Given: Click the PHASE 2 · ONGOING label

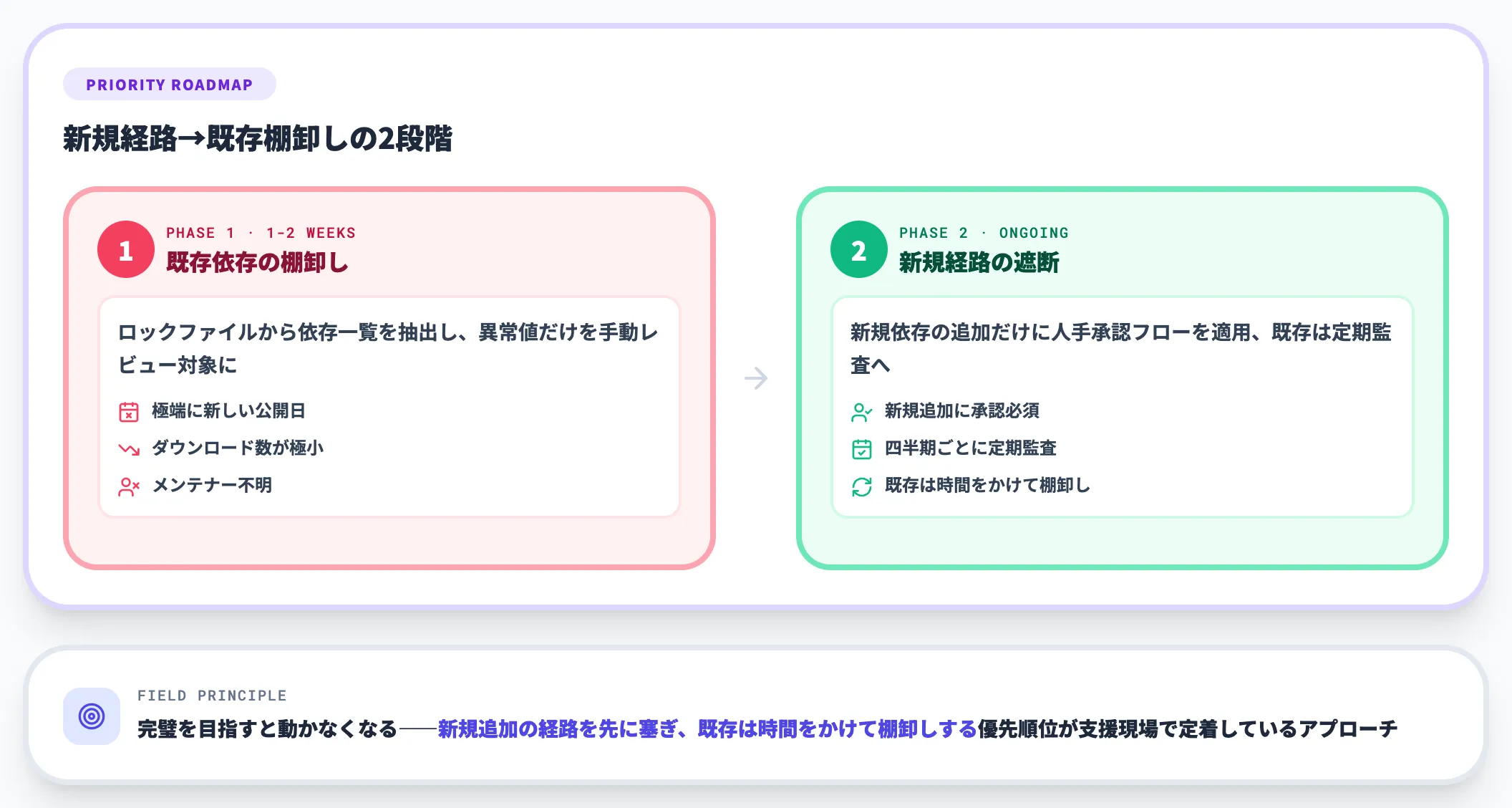Looking at the screenshot, I should point(984,233).
